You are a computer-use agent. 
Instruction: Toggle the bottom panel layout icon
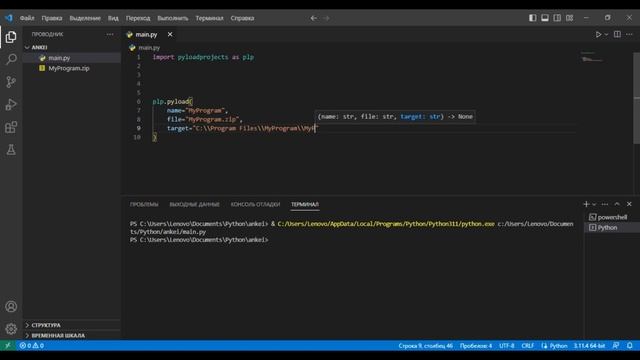(545, 18)
